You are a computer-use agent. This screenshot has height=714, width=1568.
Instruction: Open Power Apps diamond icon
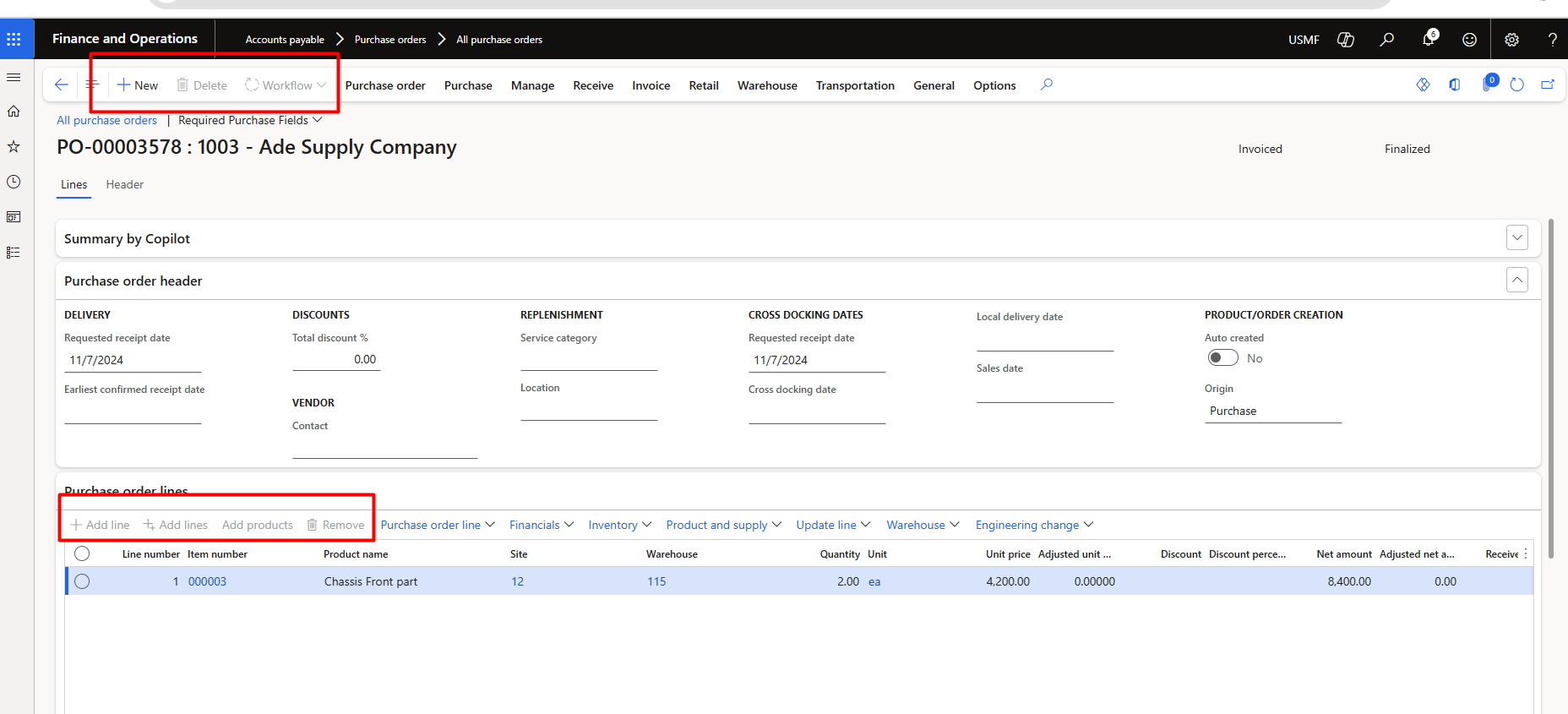pos(1424,84)
